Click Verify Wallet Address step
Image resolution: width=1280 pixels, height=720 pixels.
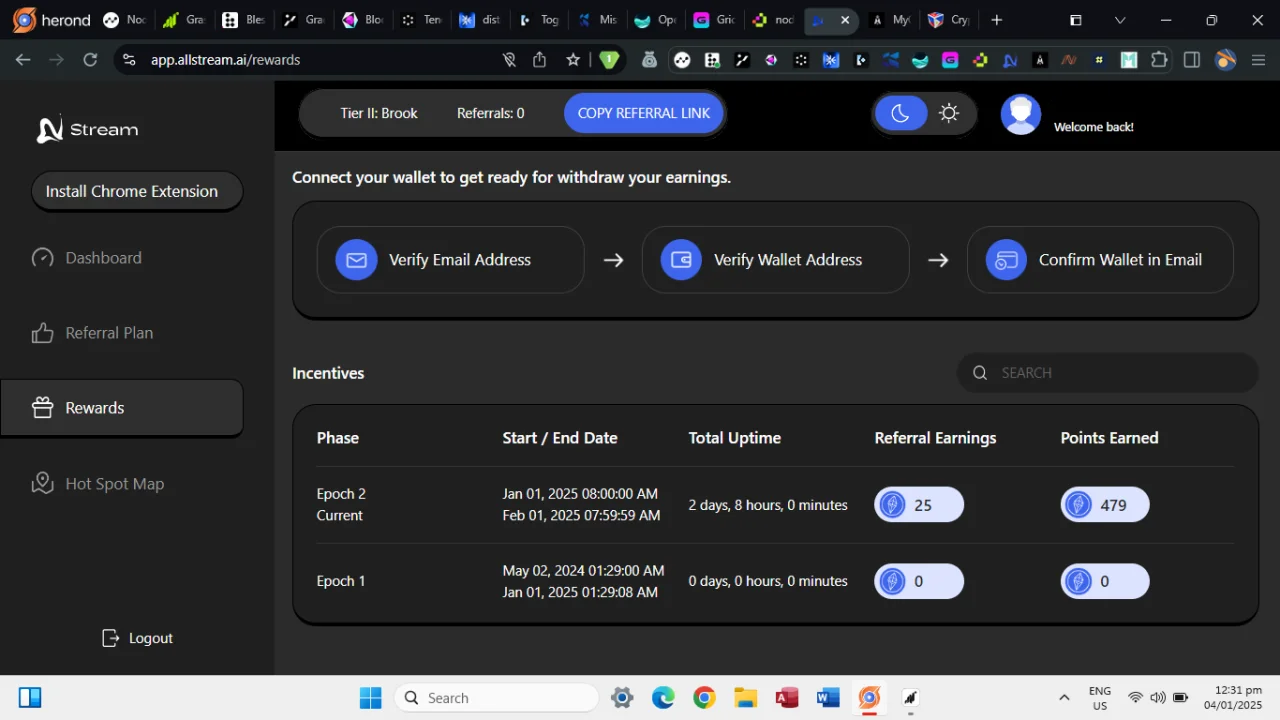776,260
